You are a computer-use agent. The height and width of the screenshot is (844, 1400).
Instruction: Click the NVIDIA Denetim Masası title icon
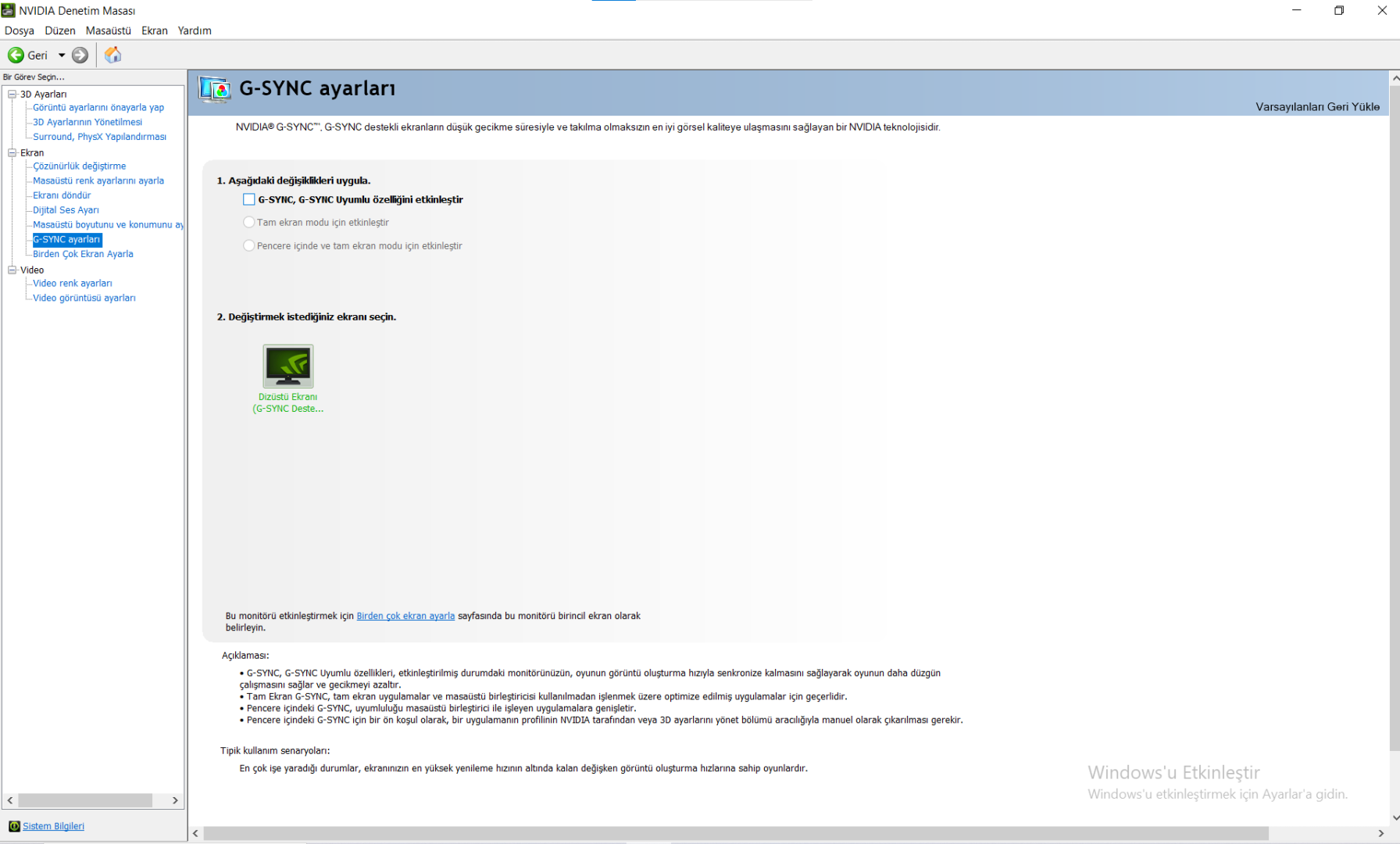pyautogui.click(x=9, y=10)
